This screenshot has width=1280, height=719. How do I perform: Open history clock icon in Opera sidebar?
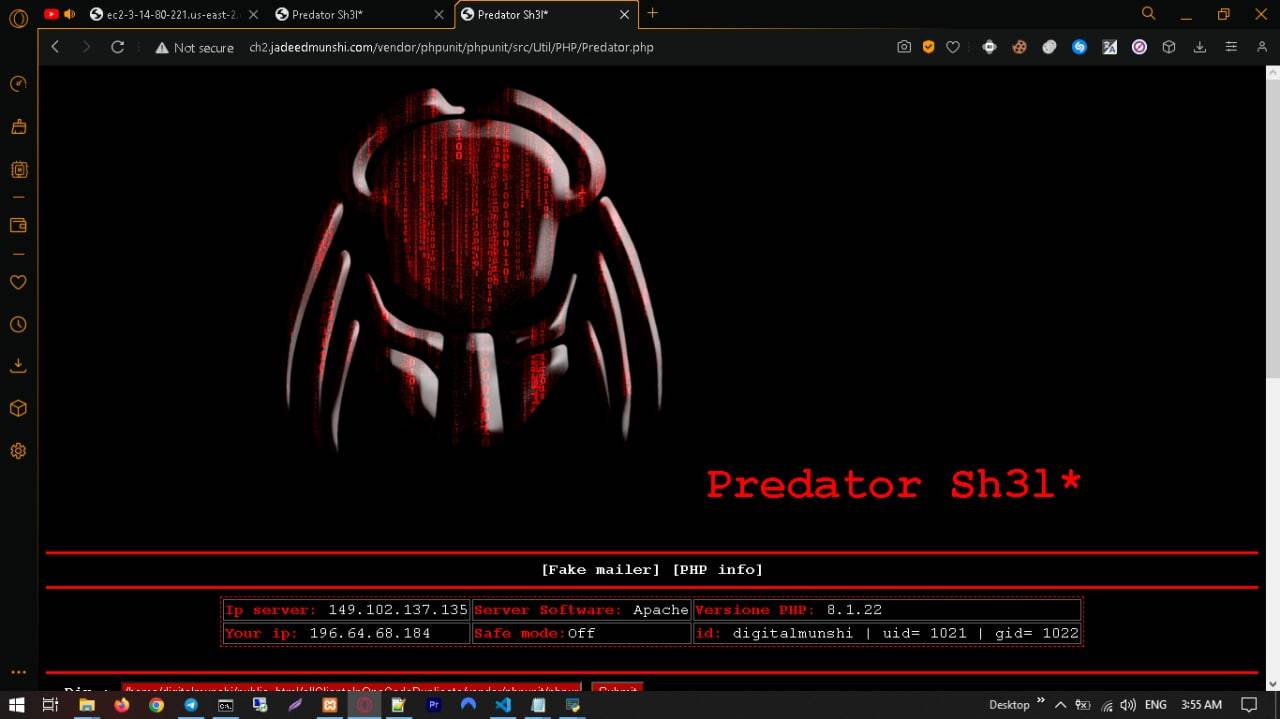pyautogui.click(x=18, y=325)
